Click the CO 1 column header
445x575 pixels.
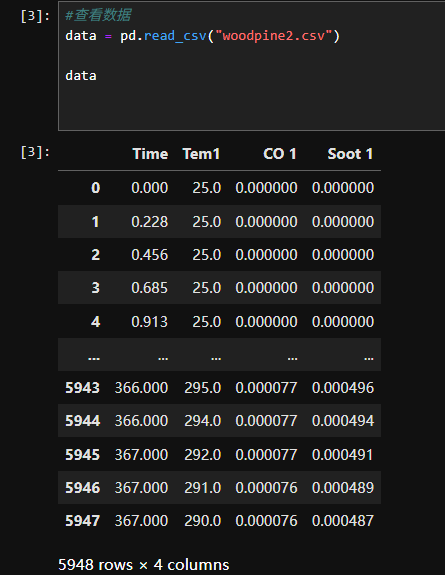pos(280,154)
